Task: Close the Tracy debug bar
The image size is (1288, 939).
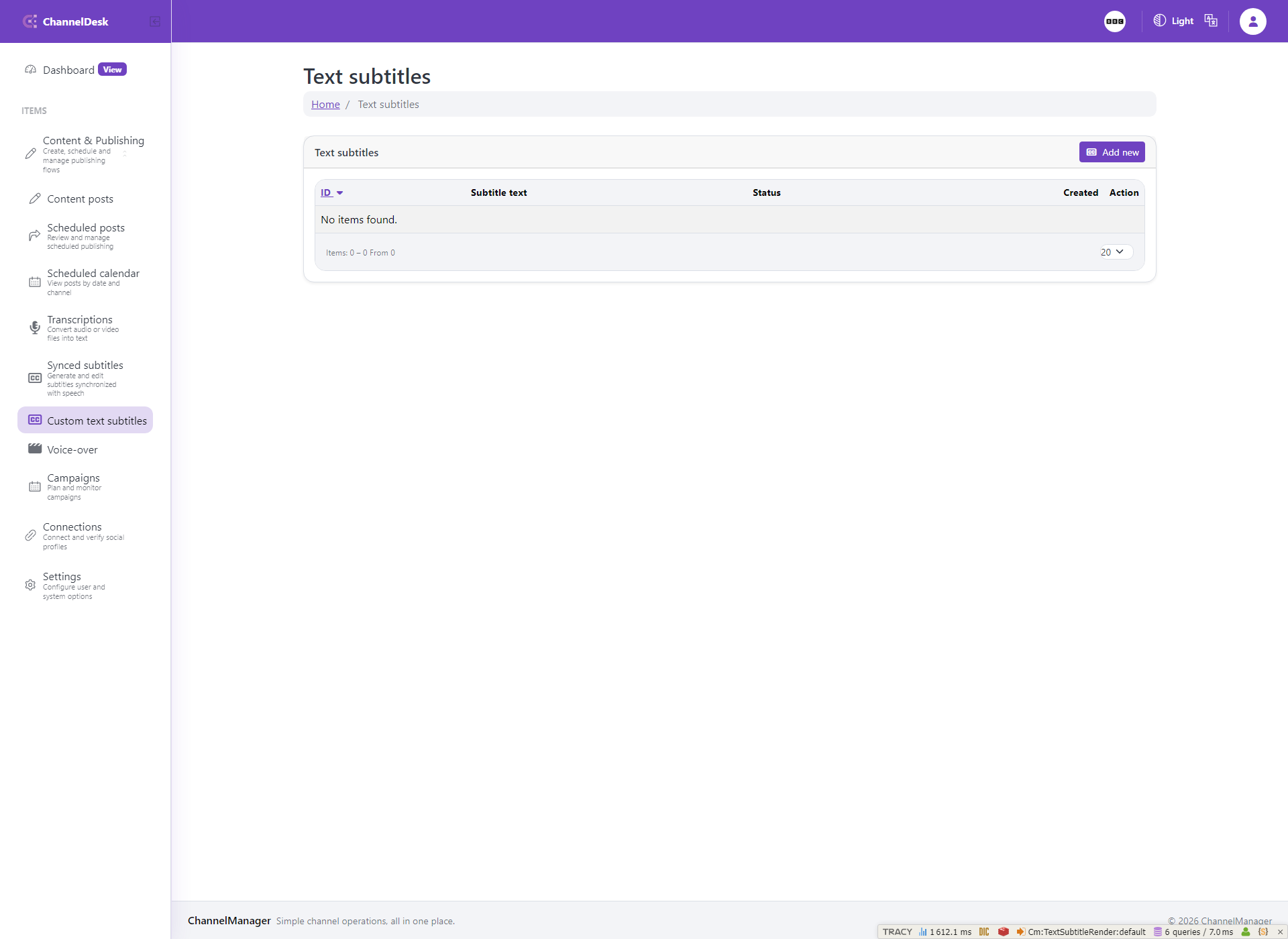Action: pyautogui.click(x=1280, y=932)
